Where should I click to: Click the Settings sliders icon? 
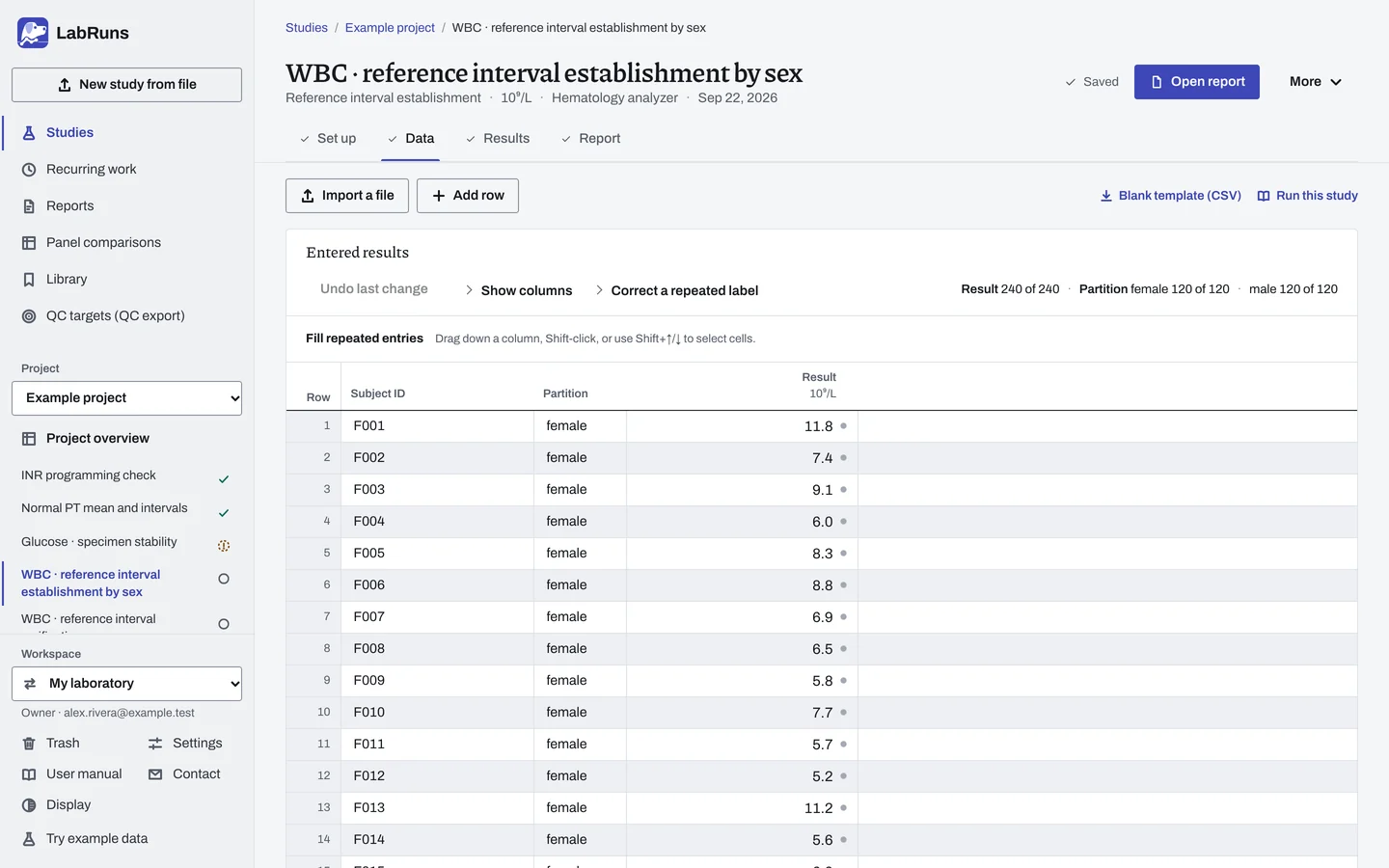tap(155, 744)
